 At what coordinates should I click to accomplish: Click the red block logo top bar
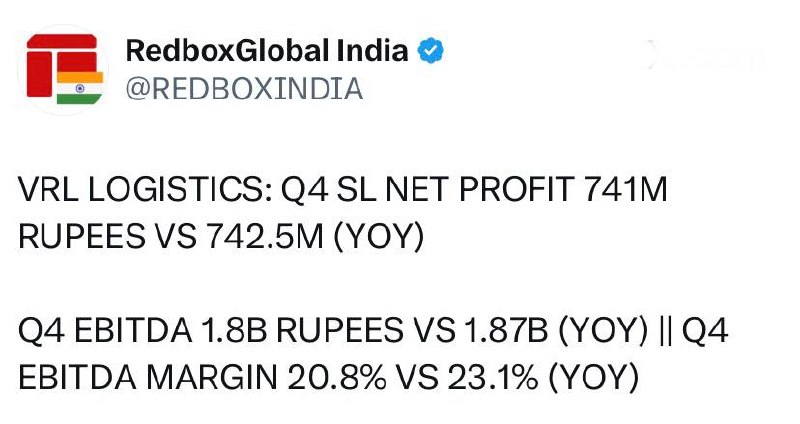62,41
